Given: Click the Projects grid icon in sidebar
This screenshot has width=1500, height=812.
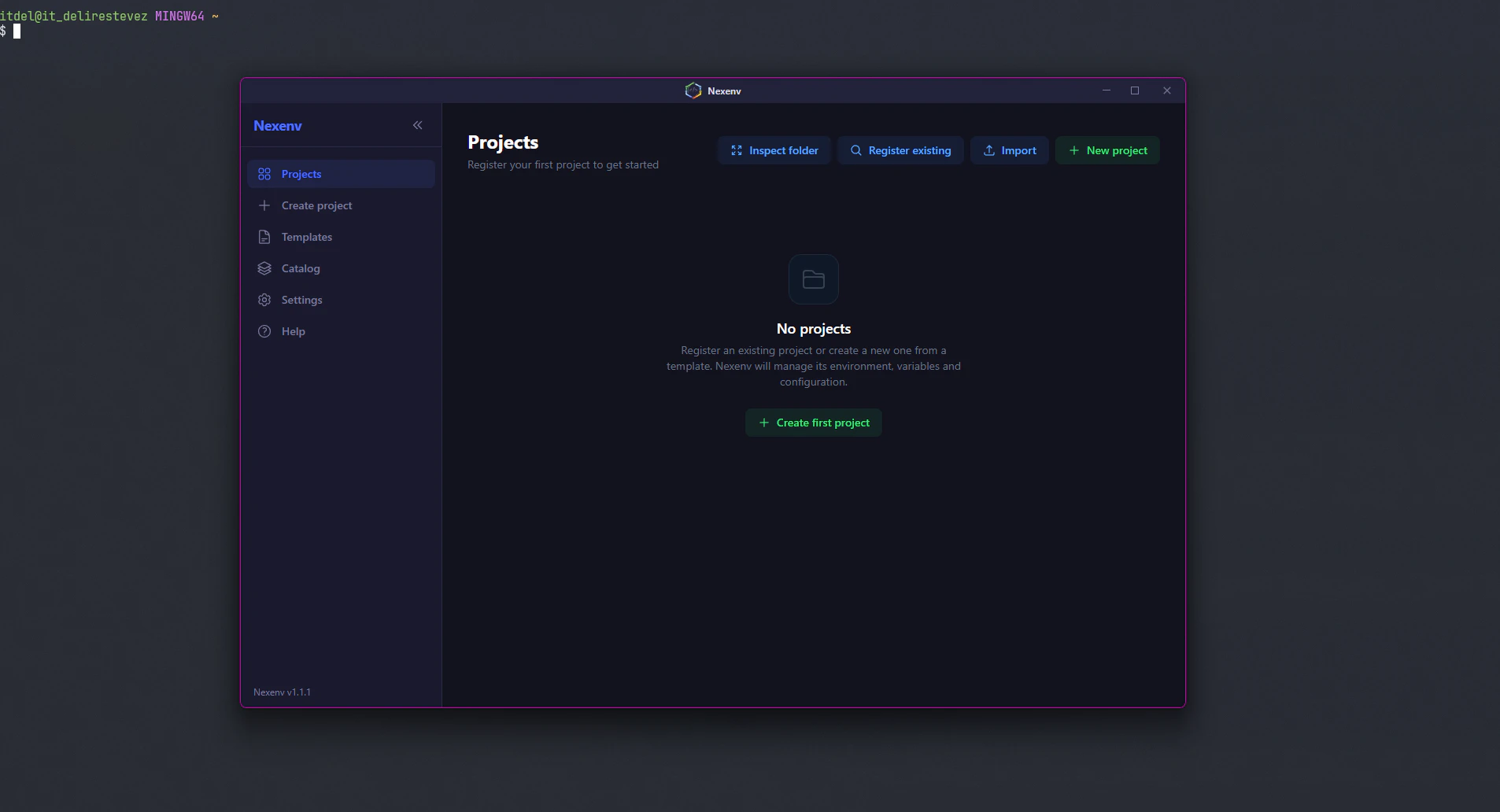Looking at the screenshot, I should 264,174.
